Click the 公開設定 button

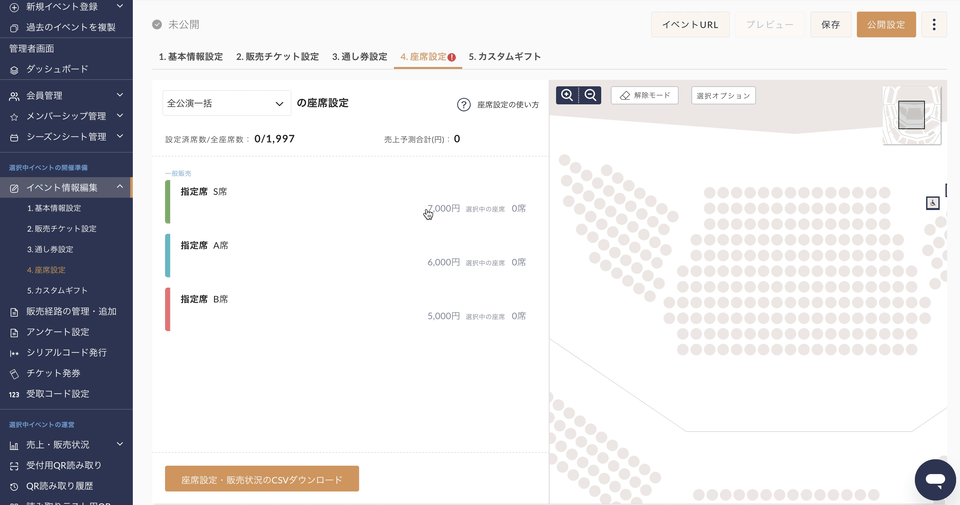(x=886, y=25)
